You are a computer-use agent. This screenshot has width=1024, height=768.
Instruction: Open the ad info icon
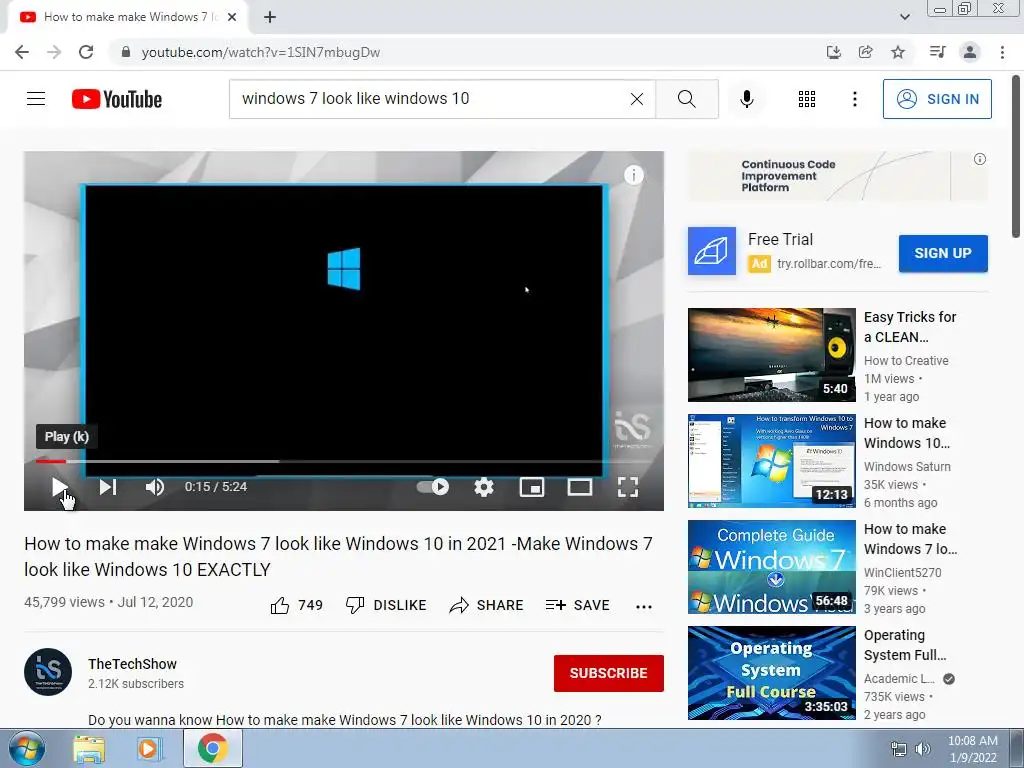(980, 159)
